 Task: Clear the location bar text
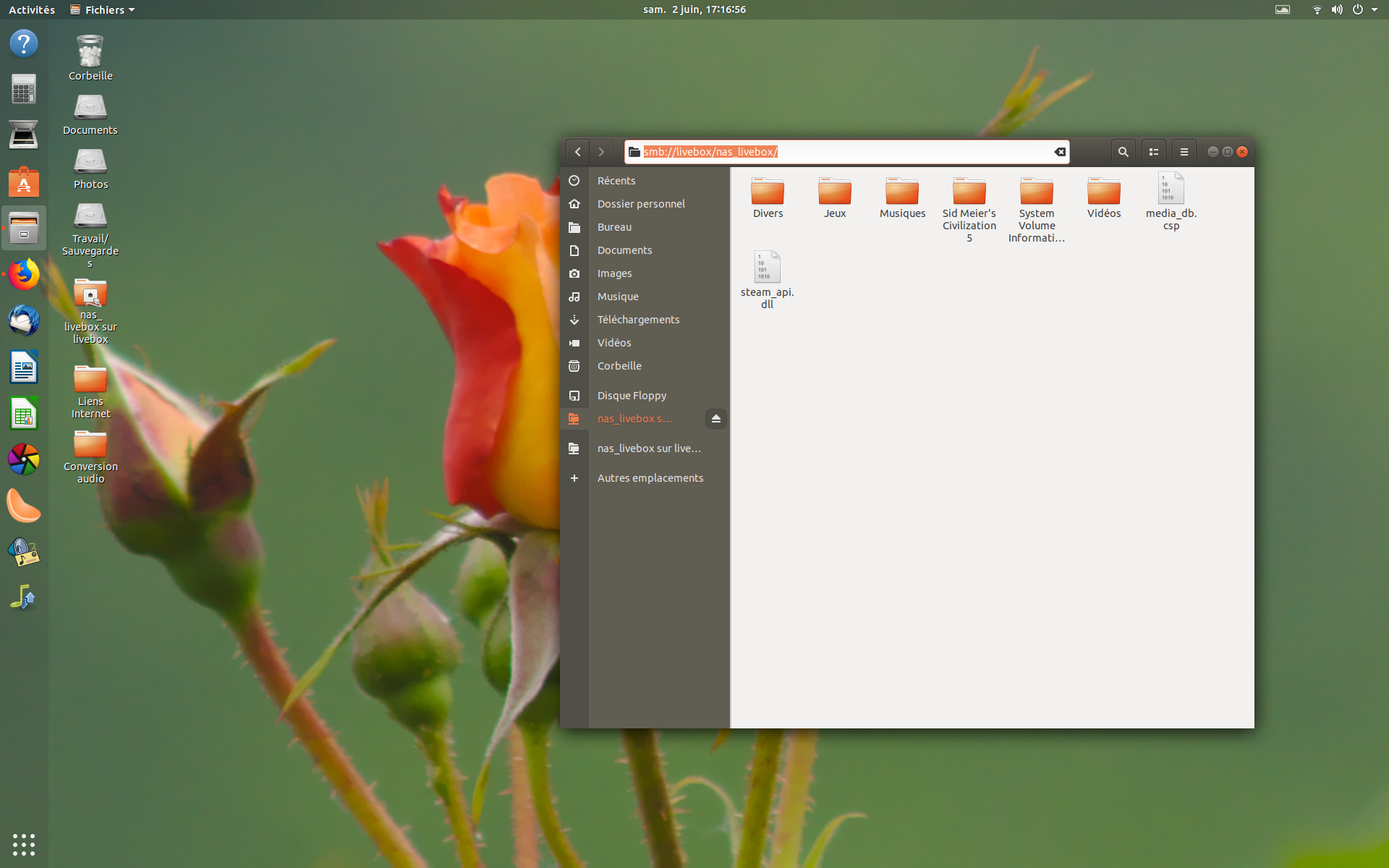pos(1060,152)
